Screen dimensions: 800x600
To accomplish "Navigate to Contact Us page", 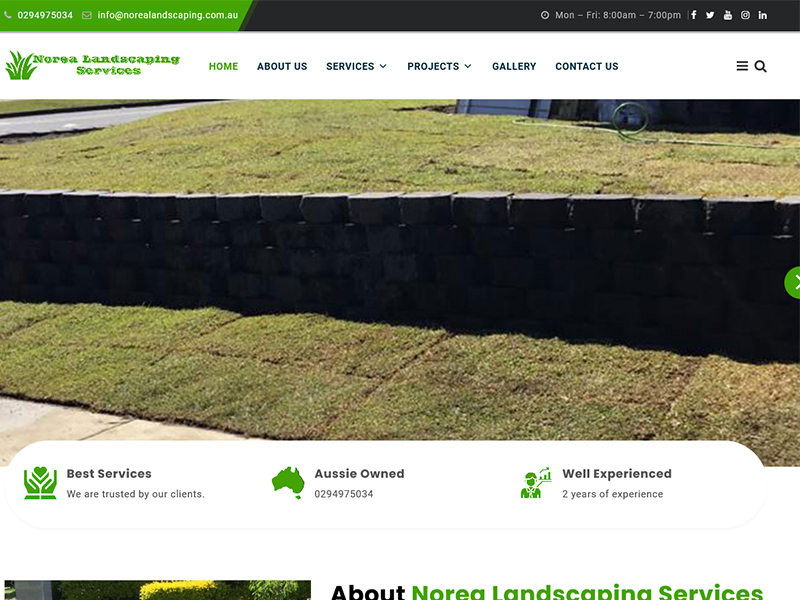I will (587, 66).
